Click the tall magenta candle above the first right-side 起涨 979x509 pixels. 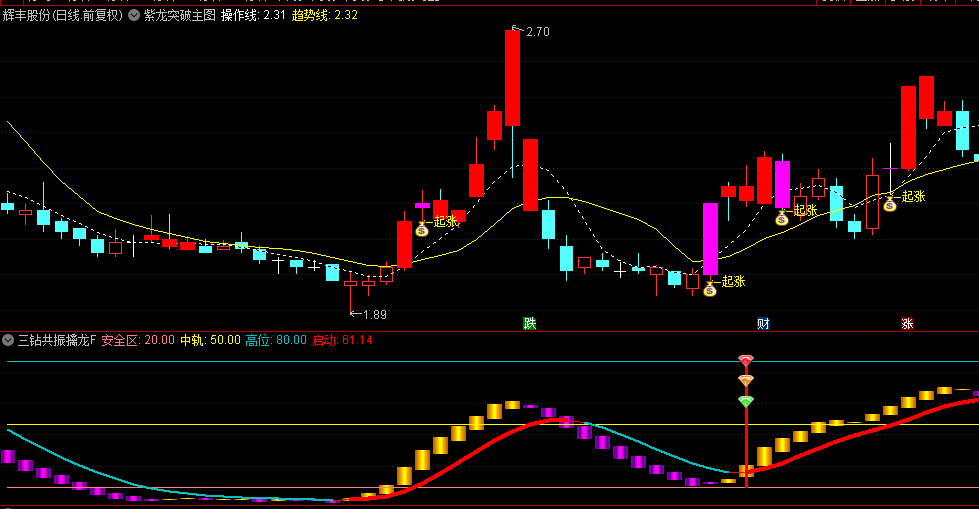[x=711, y=239]
